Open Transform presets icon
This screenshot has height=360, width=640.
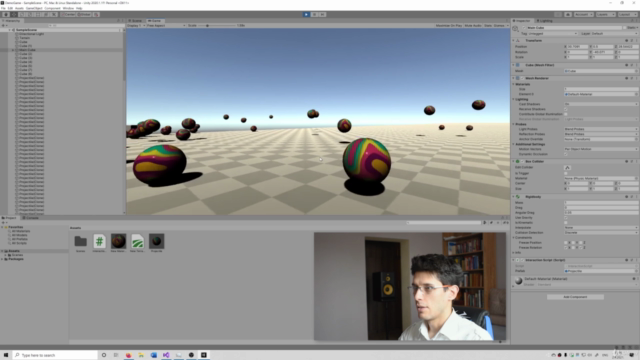point(631,40)
